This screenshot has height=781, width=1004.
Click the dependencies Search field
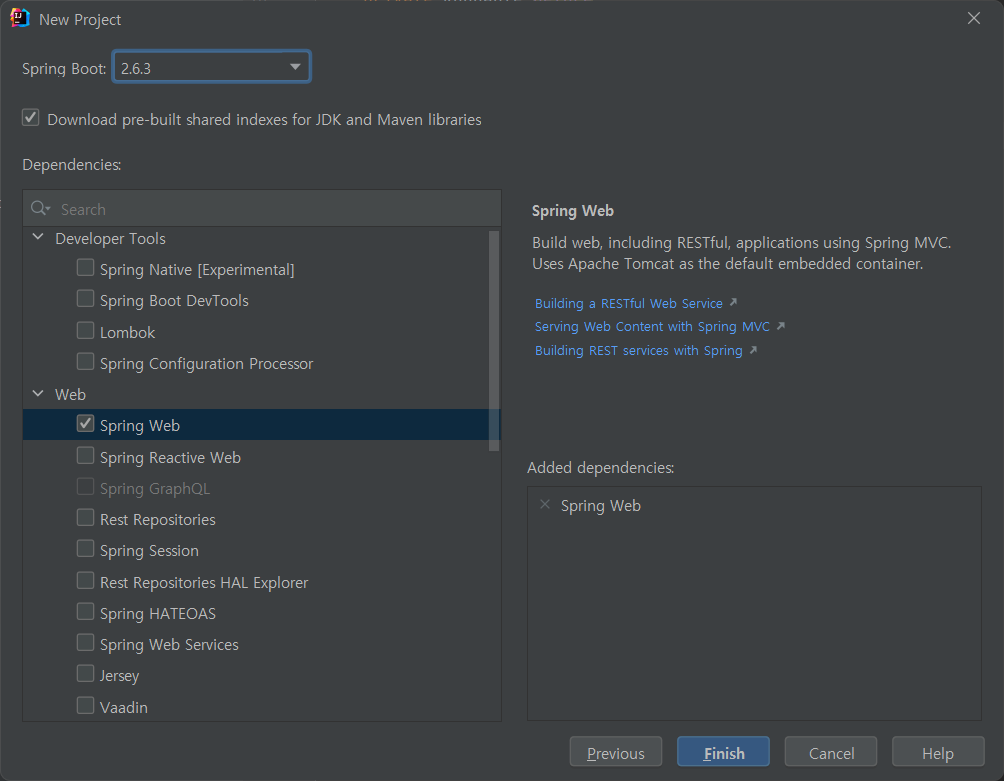(262, 209)
